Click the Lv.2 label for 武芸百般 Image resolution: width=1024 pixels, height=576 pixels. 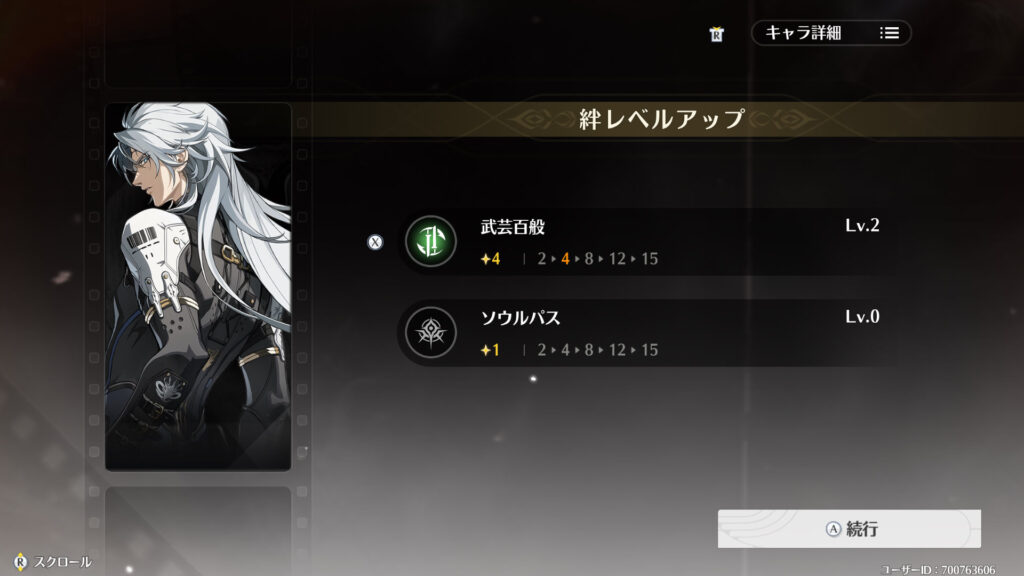coord(862,225)
